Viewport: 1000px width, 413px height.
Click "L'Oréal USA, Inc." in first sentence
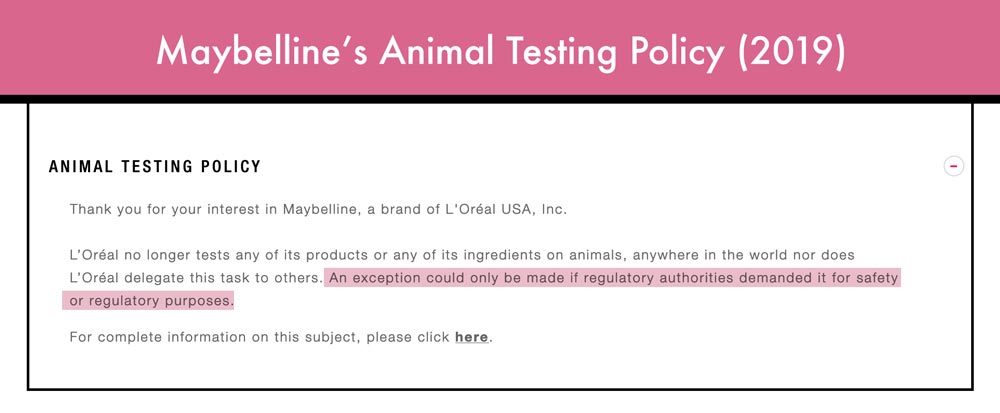coord(499,209)
